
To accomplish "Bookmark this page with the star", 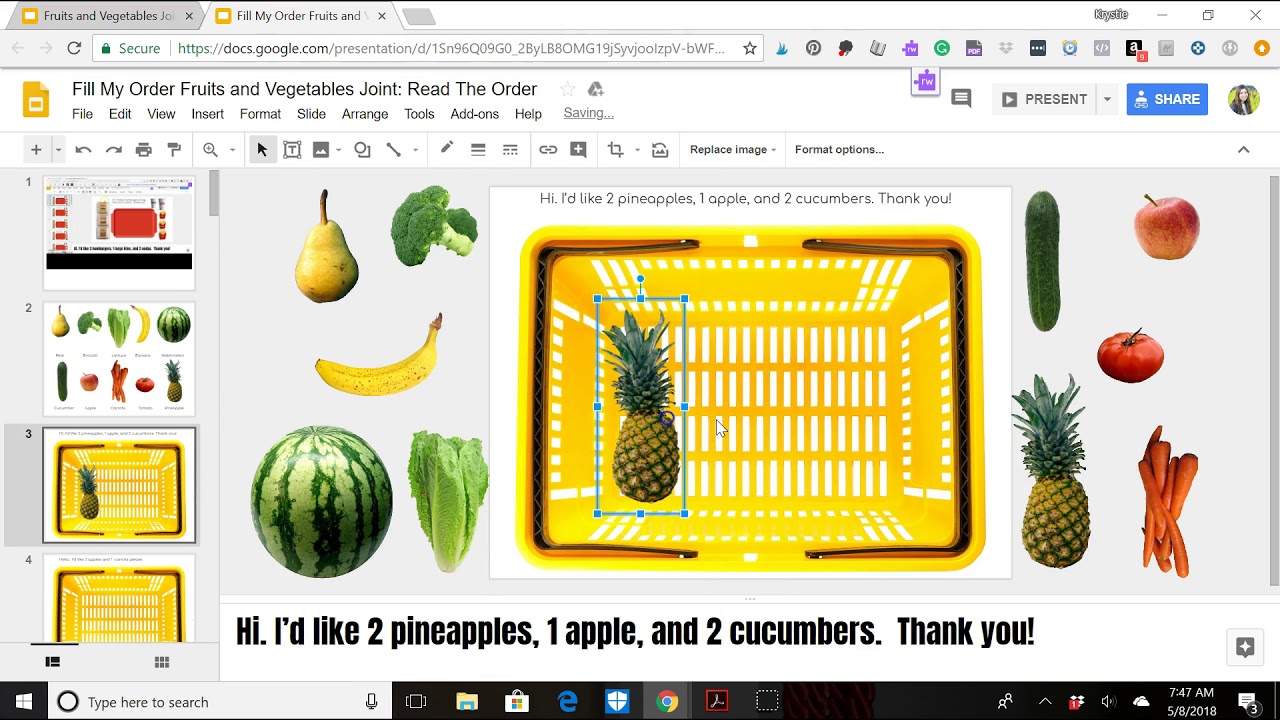I will [749, 48].
